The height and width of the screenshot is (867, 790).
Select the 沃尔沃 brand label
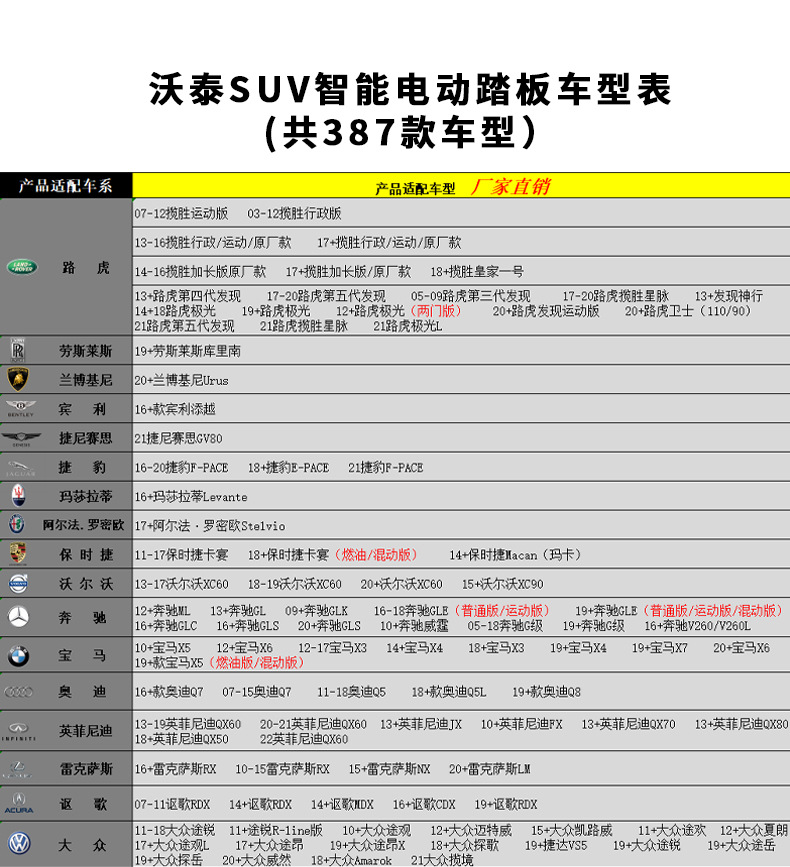[86, 584]
